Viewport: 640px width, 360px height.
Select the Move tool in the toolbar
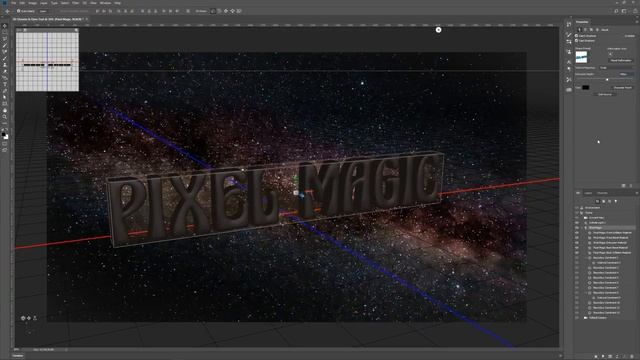[4, 26]
